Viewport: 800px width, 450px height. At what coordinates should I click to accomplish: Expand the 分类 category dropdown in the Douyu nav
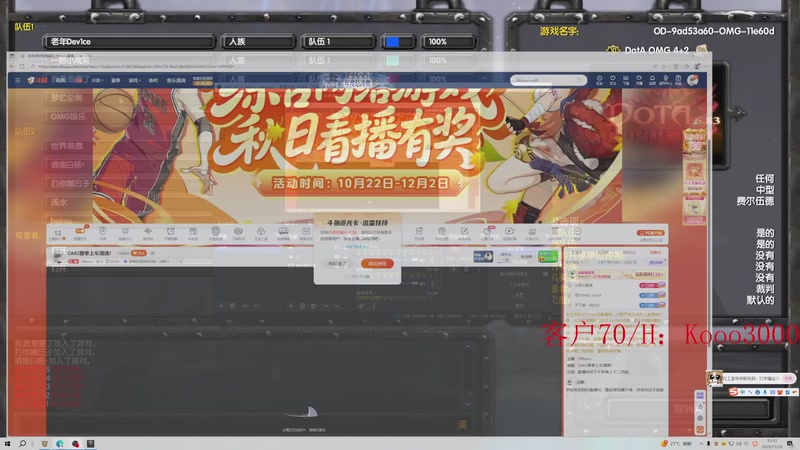tap(97, 80)
